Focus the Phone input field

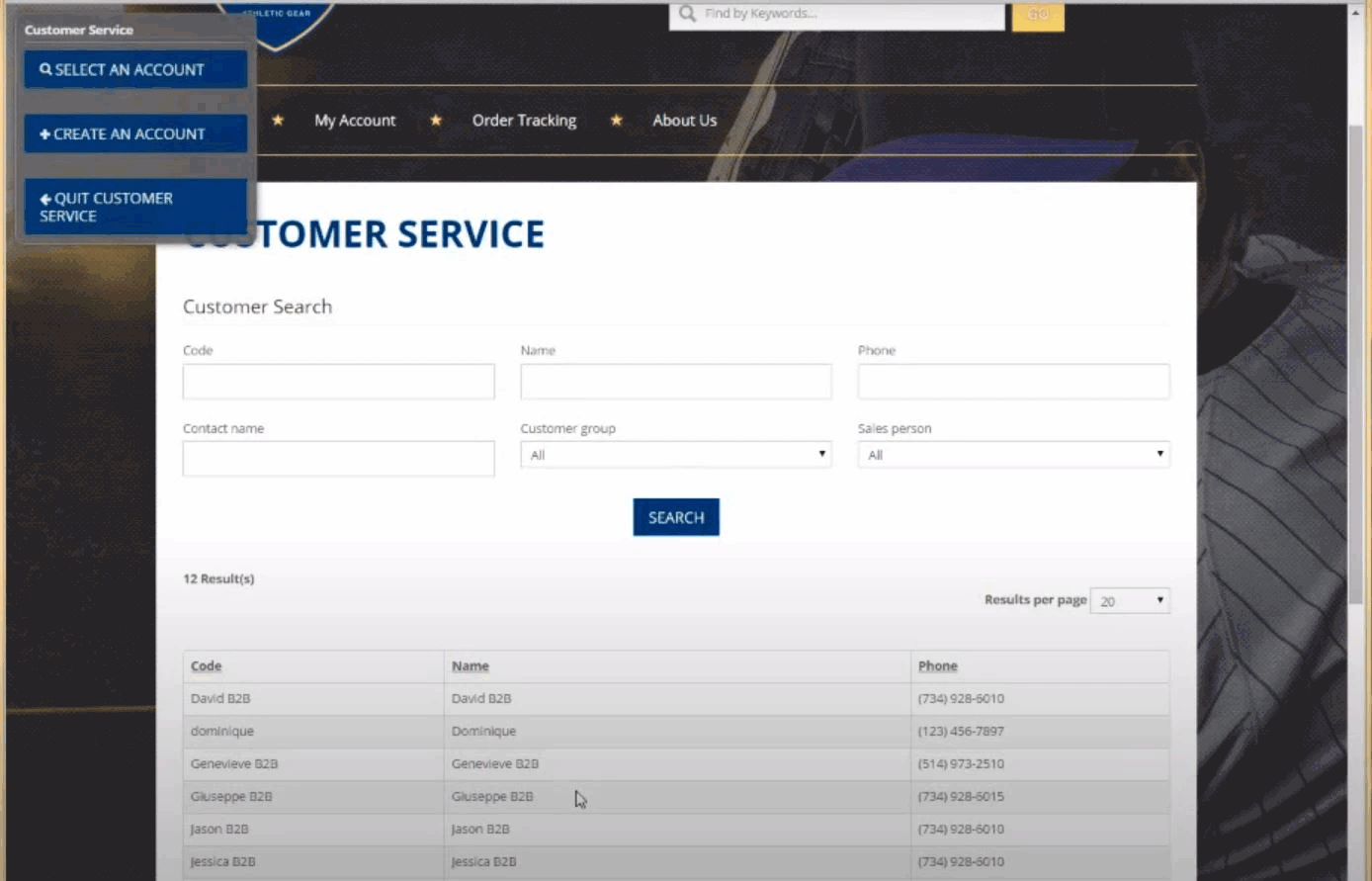1014,382
